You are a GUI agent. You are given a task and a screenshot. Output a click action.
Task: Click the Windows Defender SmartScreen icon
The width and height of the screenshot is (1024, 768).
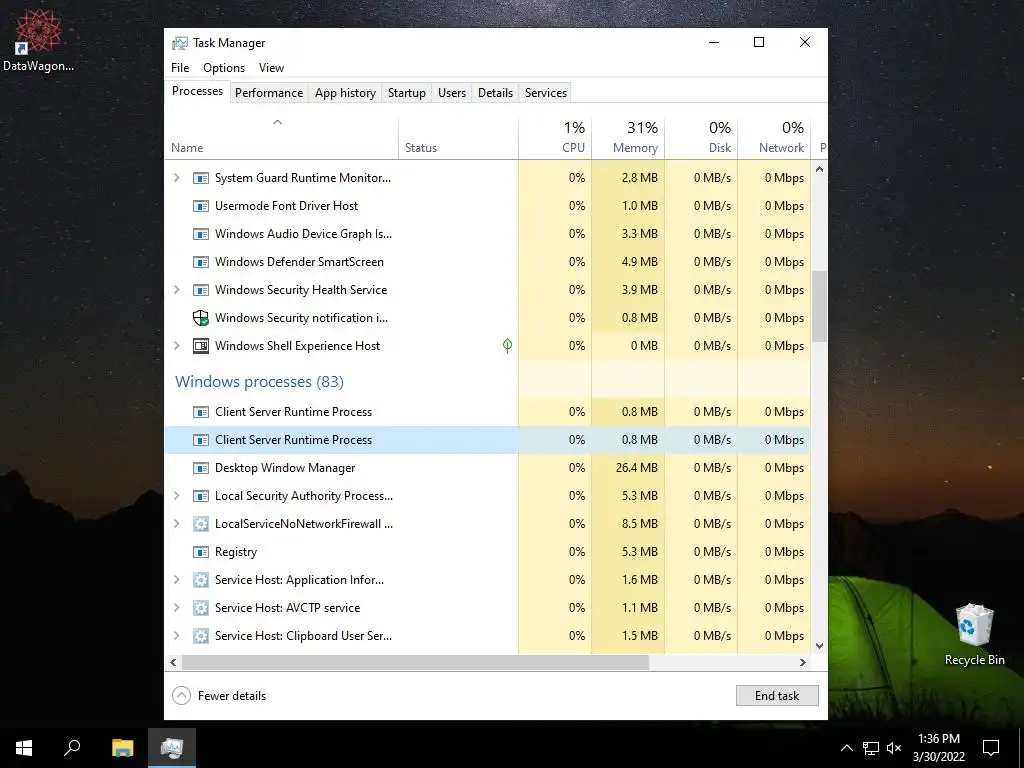point(200,262)
